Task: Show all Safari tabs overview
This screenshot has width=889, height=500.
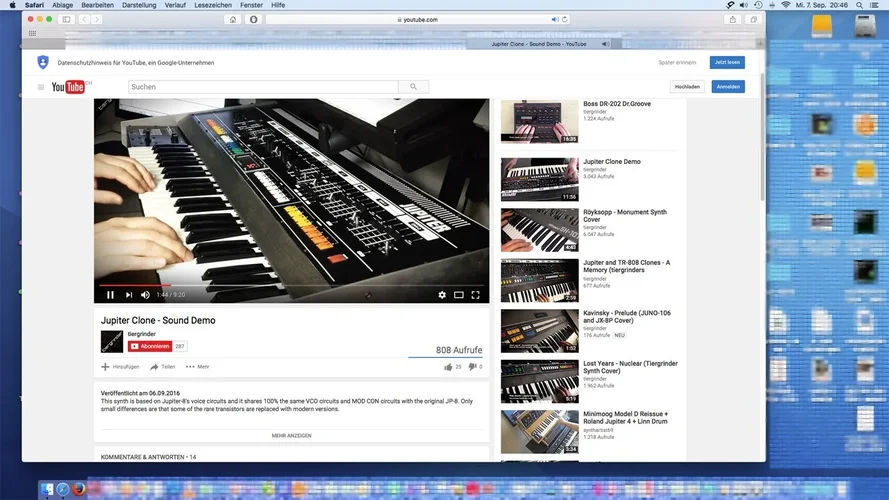Action: click(x=753, y=19)
